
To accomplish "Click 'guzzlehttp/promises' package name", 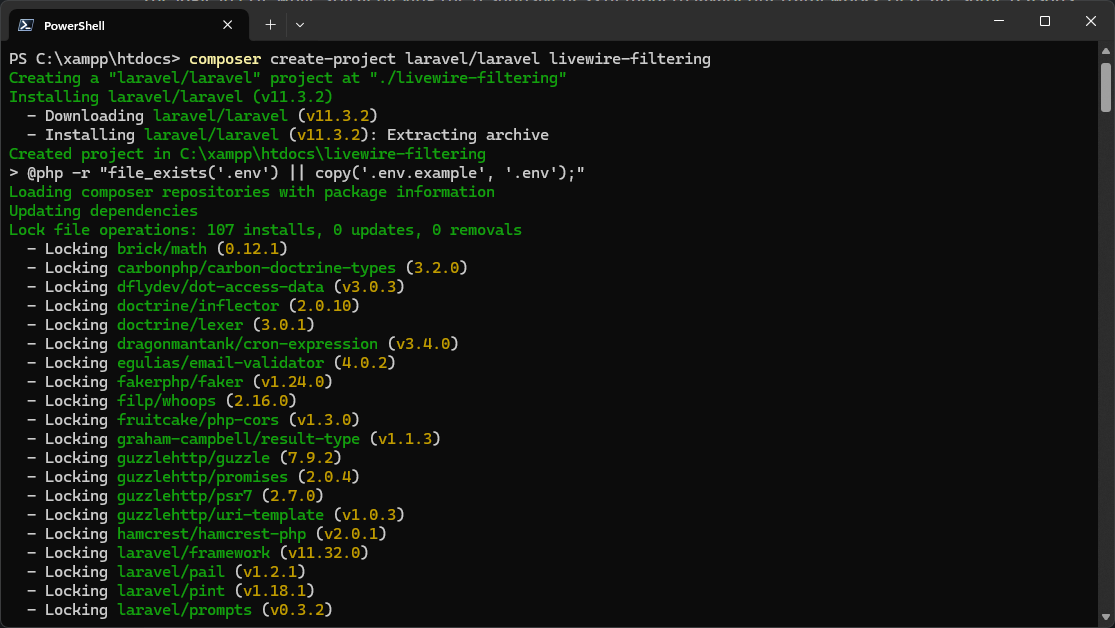I will (x=203, y=477).
